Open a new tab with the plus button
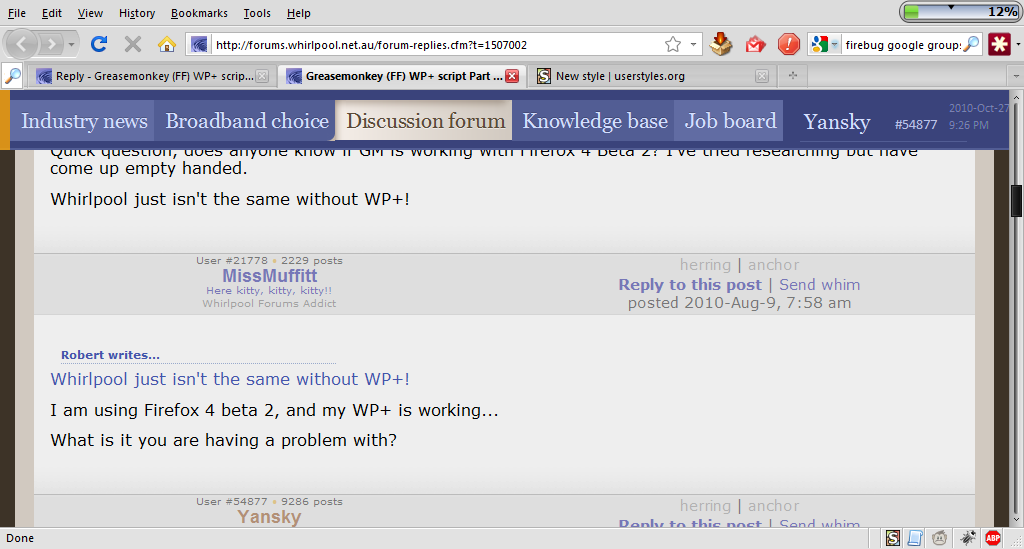Screen dimensions: 1024x549 click(x=793, y=76)
